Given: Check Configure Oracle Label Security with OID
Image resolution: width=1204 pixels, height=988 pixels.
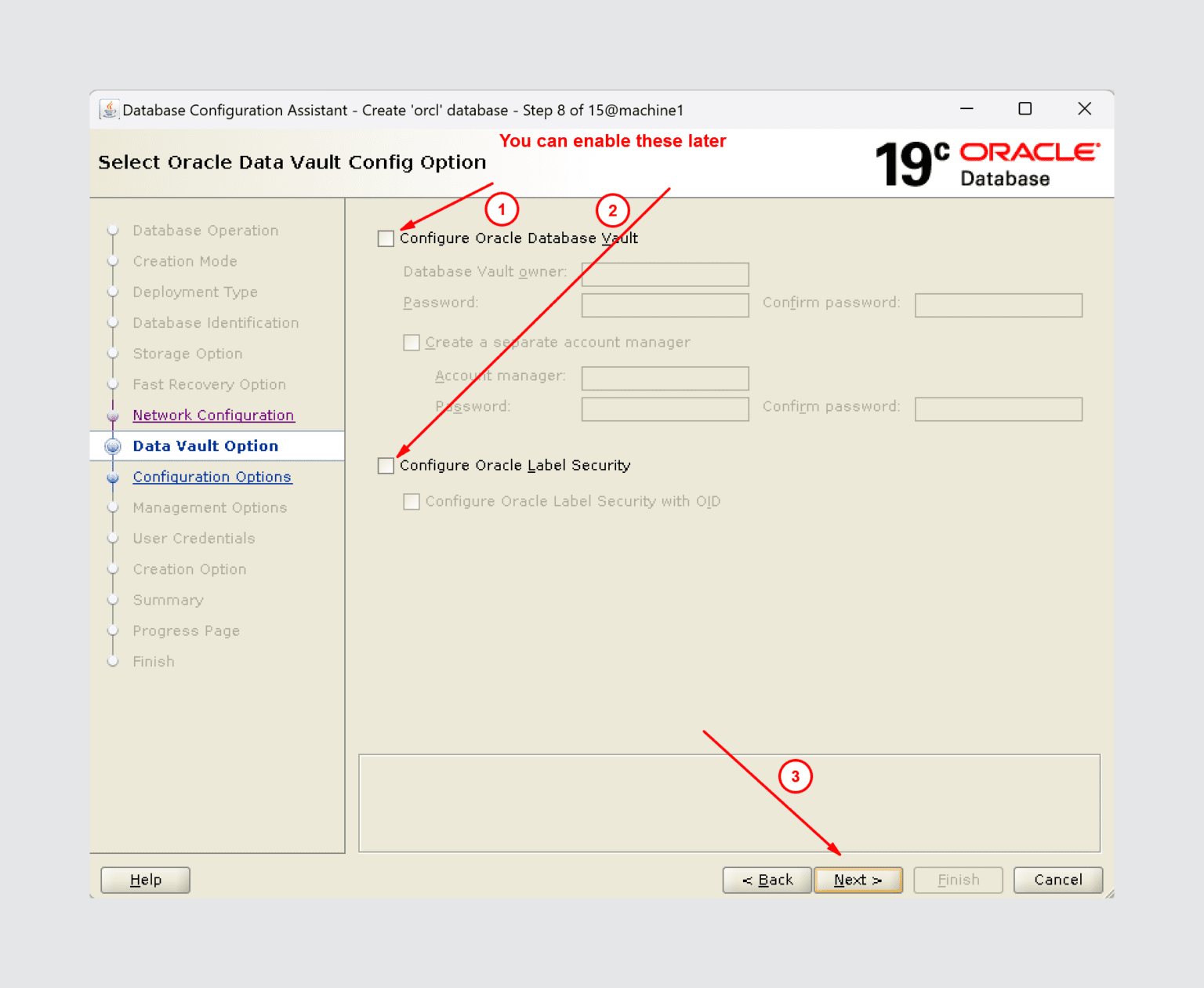Looking at the screenshot, I should (x=412, y=501).
